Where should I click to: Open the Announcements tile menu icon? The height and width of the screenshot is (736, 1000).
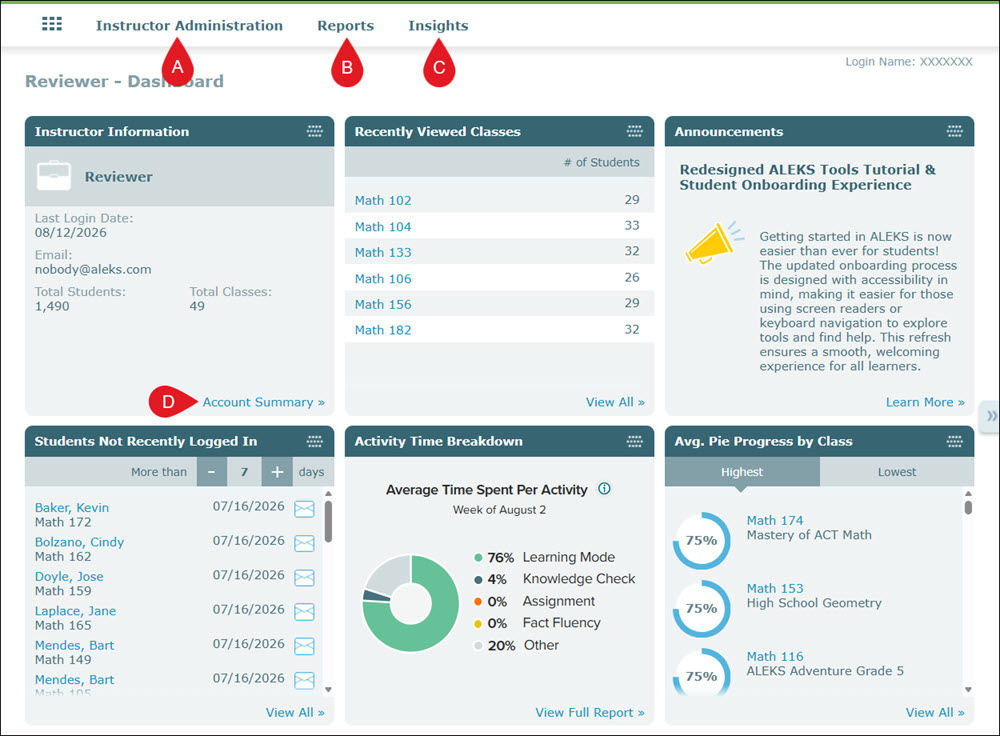coord(955,131)
